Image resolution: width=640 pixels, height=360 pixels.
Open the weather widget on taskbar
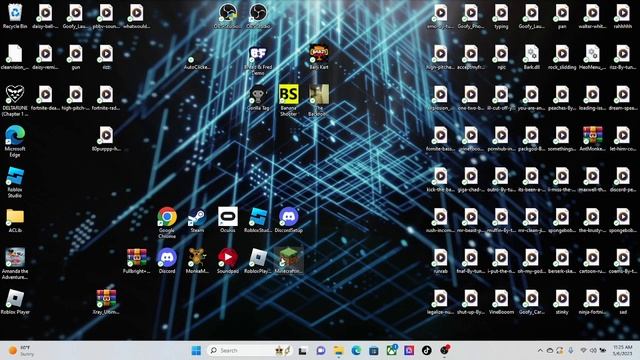20,351
